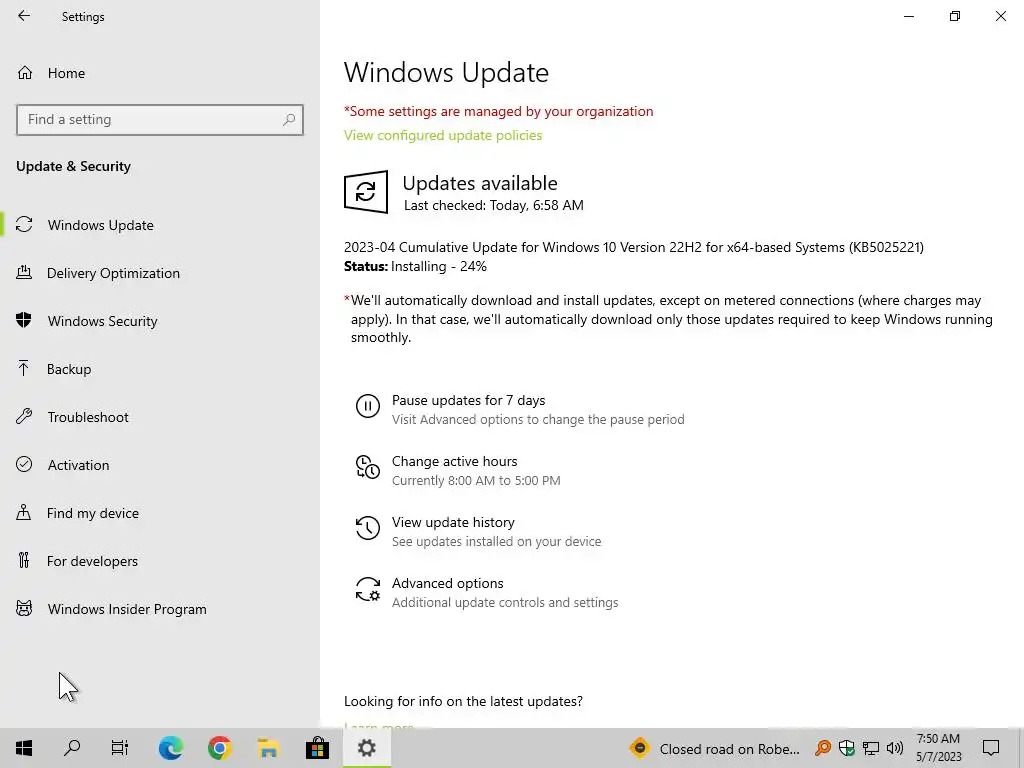Open Microsoft Store from the taskbar
The image size is (1024, 768).
[317, 748]
